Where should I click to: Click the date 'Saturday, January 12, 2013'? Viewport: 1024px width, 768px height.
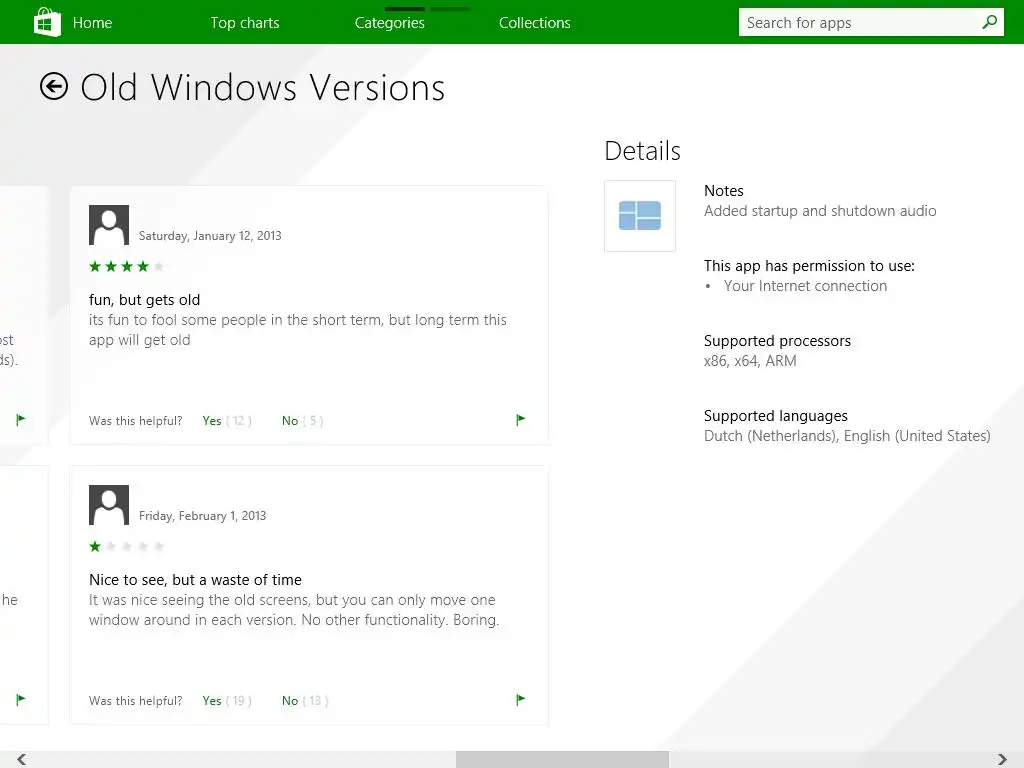click(x=210, y=236)
